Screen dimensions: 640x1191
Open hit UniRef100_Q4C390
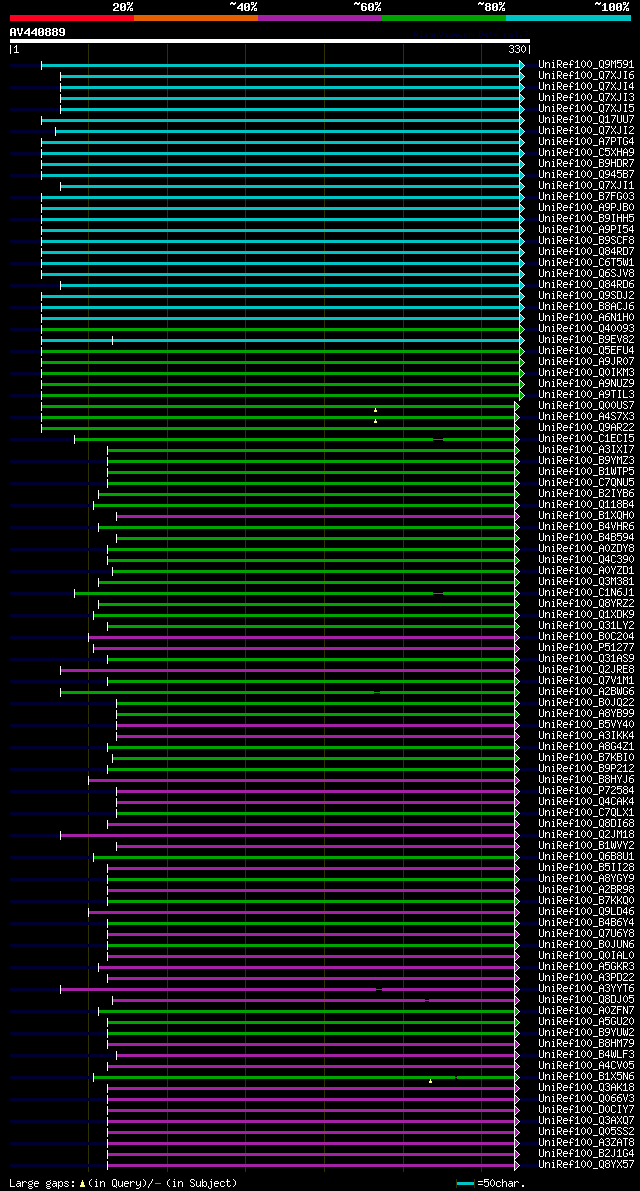click(x=586, y=561)
